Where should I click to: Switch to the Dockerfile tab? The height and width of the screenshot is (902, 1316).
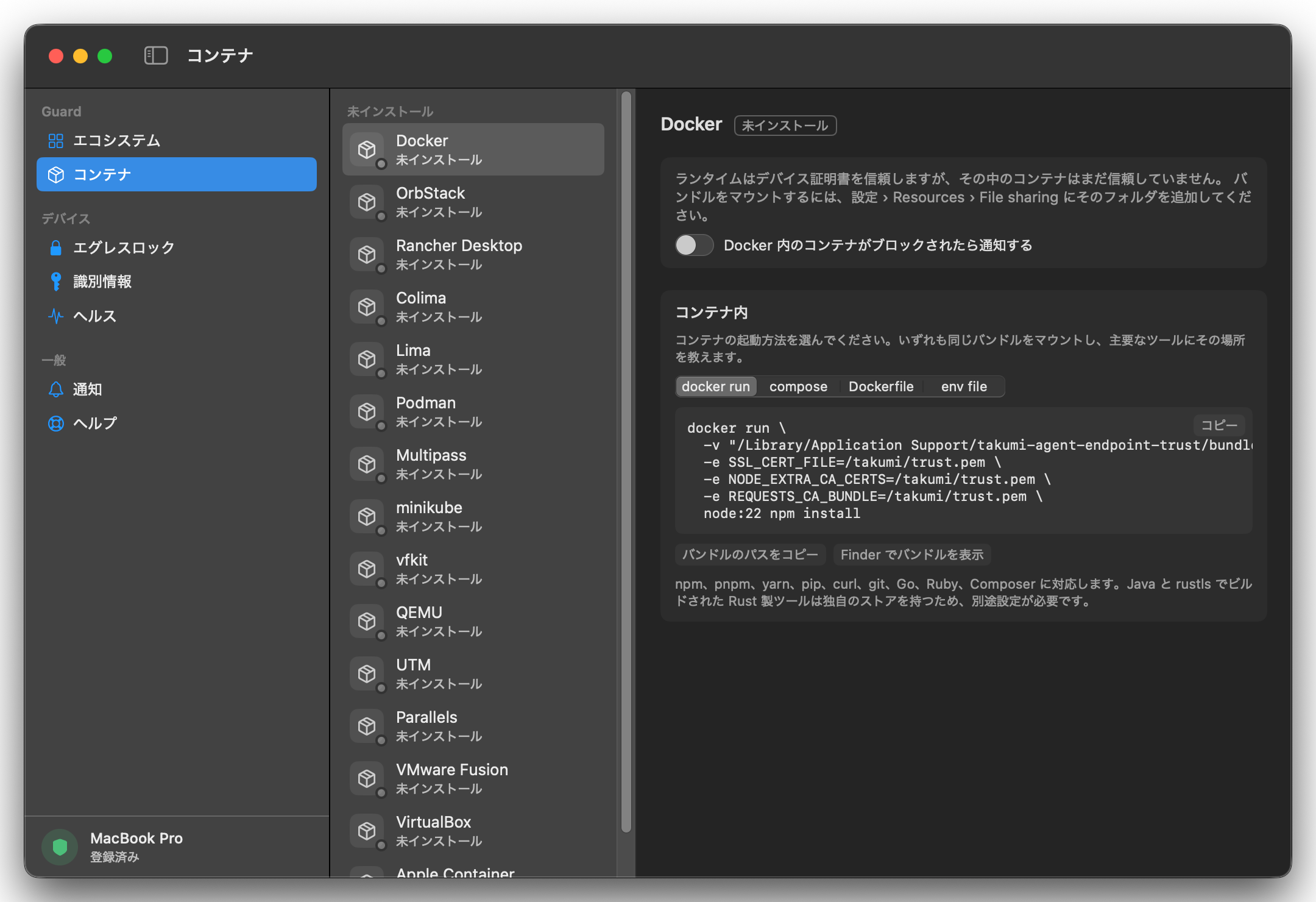click(x=881, y=386)
